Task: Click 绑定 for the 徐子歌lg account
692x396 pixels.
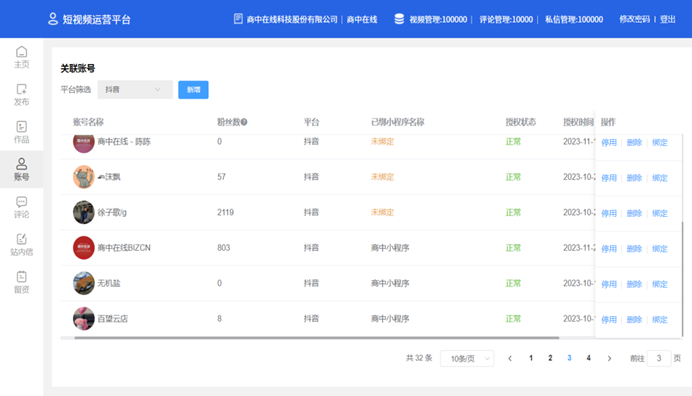Action: 660,213
